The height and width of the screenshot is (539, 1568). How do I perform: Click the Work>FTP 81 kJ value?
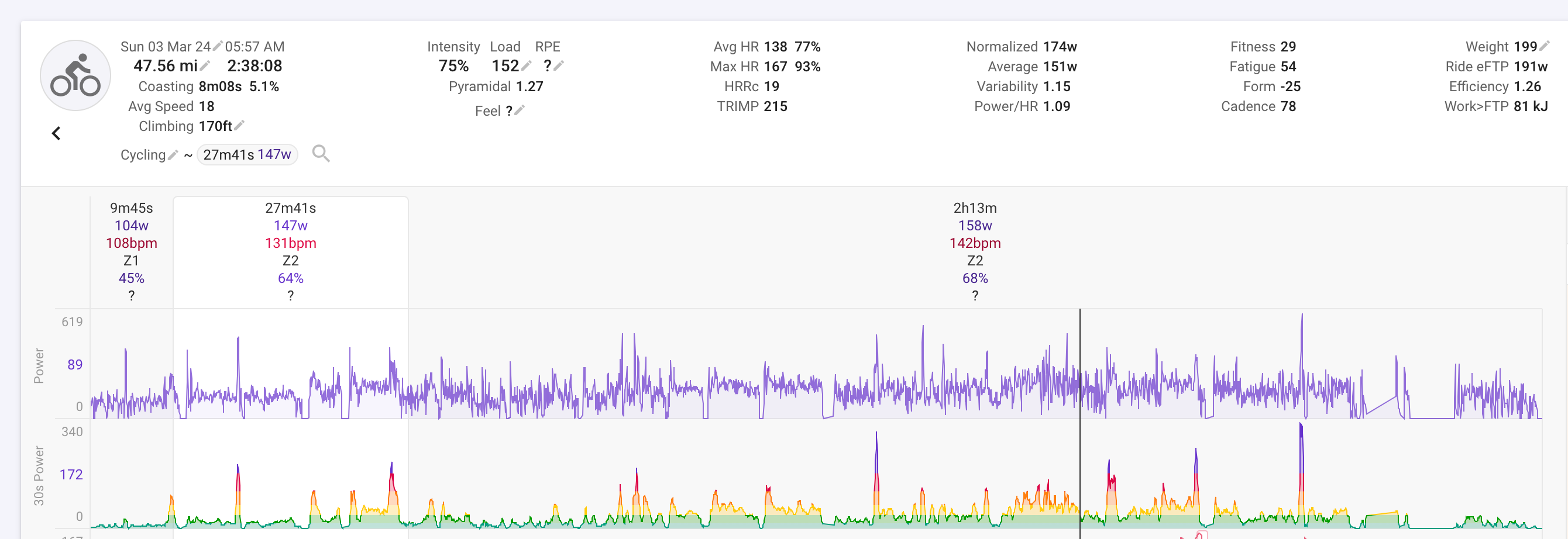pos(1530,106)
